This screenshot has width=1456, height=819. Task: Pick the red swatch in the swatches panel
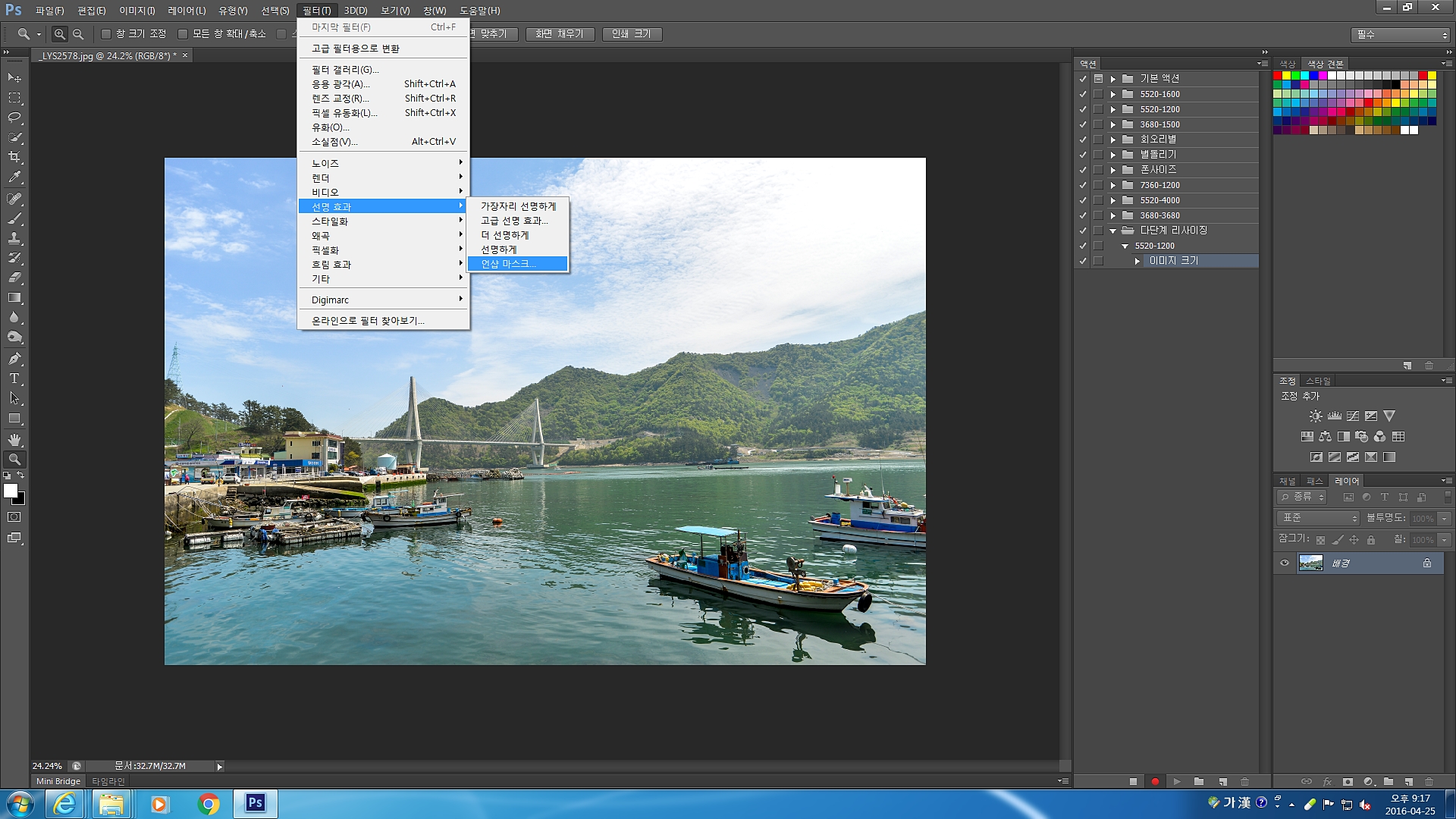1278,75
